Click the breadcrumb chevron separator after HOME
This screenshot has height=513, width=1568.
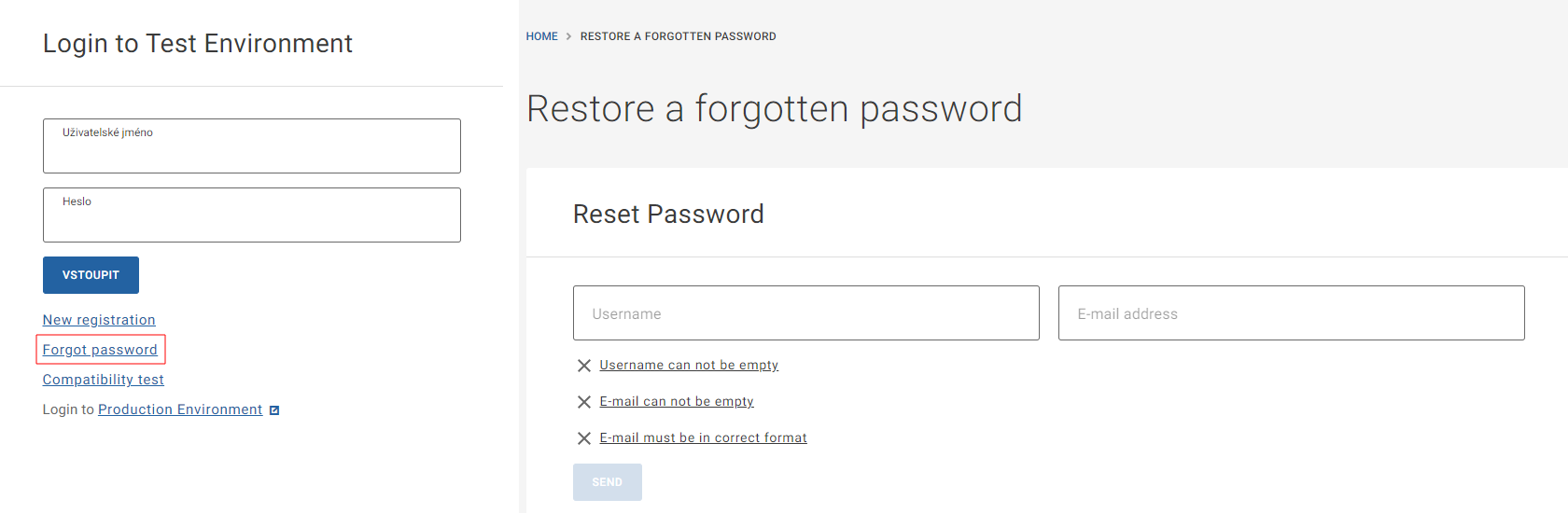click(x=569, y=36)
